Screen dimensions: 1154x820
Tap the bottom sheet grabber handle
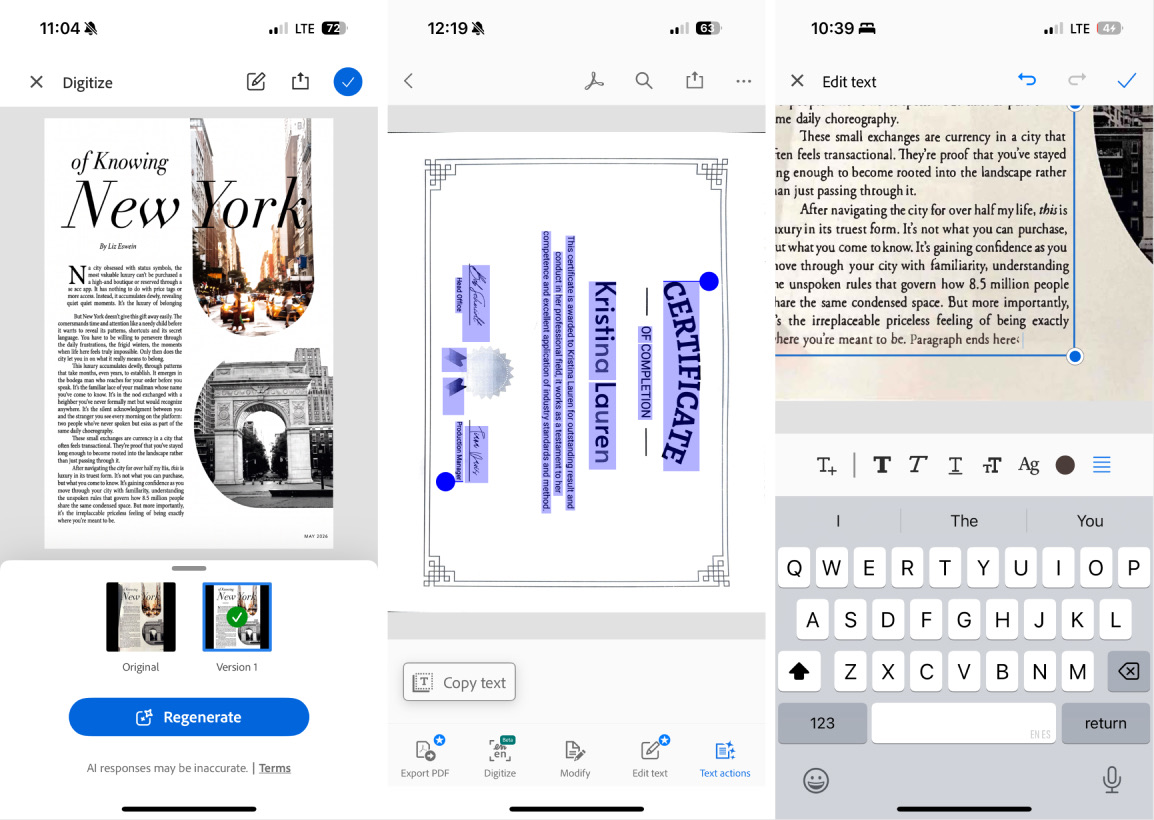point(189,568)
